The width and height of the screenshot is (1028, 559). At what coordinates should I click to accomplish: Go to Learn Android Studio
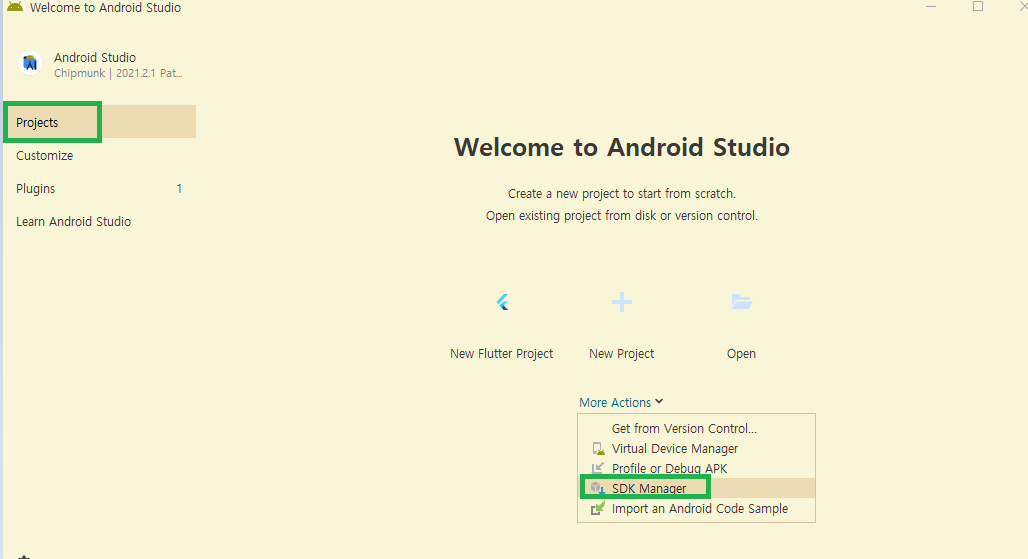click(100, 222)
